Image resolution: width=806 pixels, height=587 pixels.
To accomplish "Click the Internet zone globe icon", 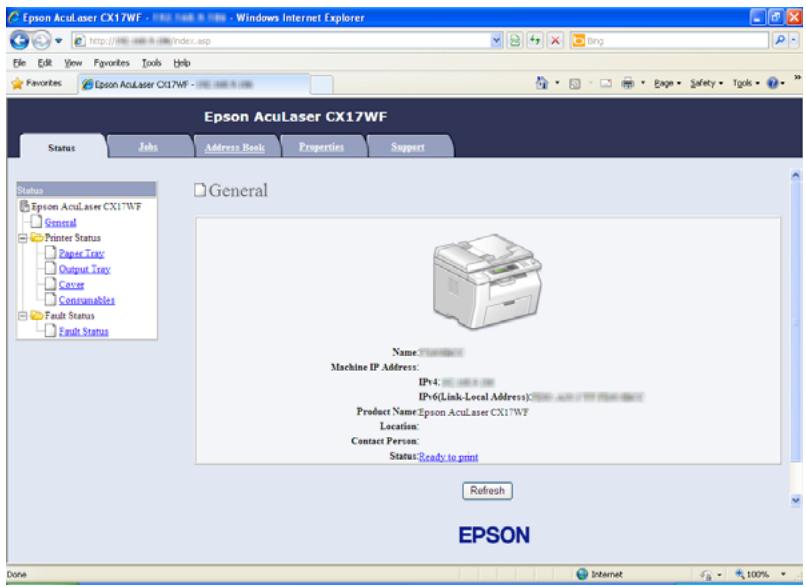I will [x=582, y=574].
